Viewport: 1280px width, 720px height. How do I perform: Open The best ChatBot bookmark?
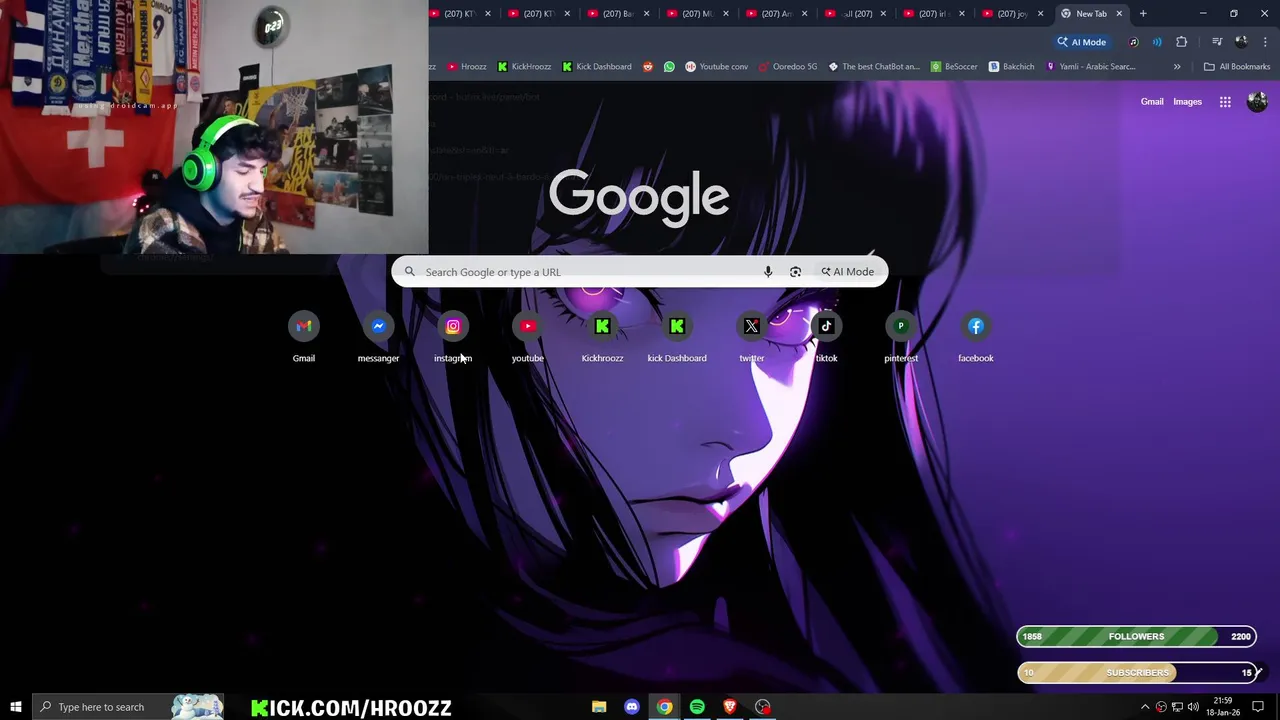tap(874, 67)
